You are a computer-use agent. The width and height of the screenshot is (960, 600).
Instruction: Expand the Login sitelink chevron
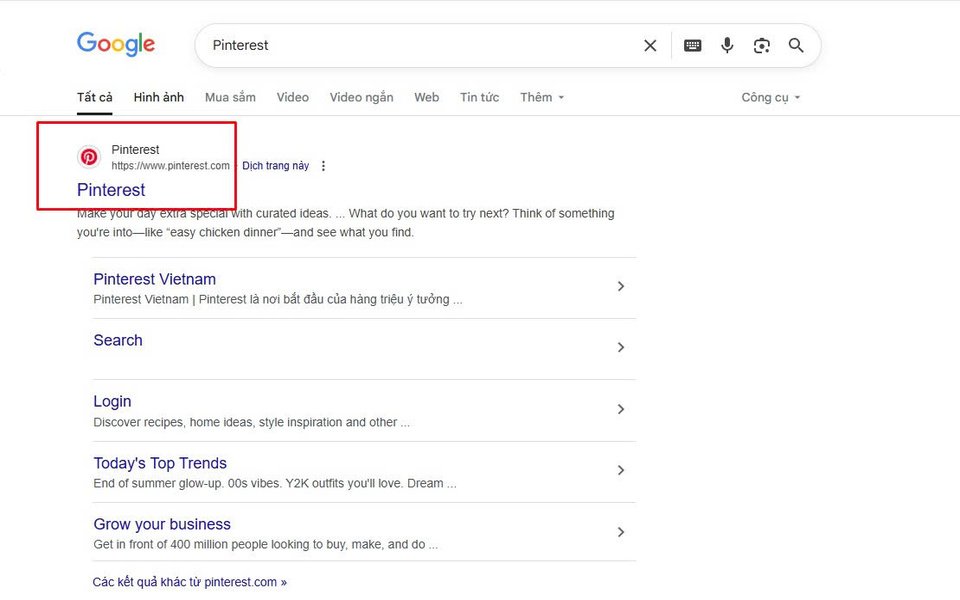[620, 409]
